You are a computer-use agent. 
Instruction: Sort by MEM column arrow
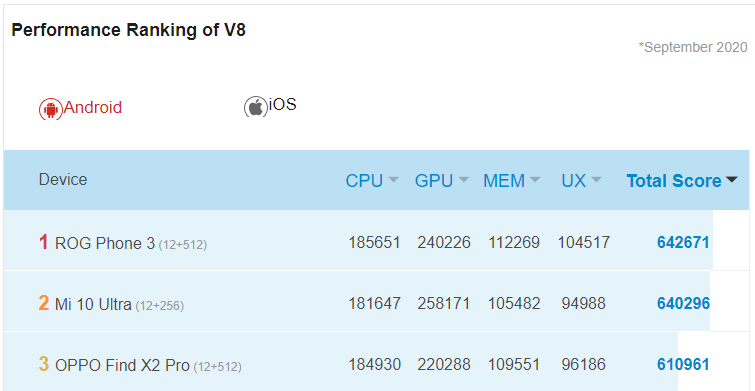point(534,180)
